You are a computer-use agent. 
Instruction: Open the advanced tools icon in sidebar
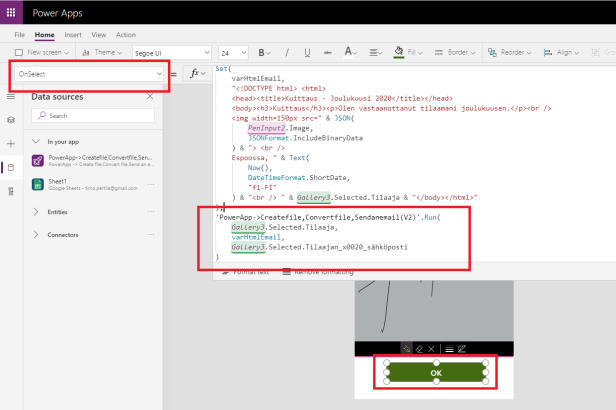pos(11,192)
